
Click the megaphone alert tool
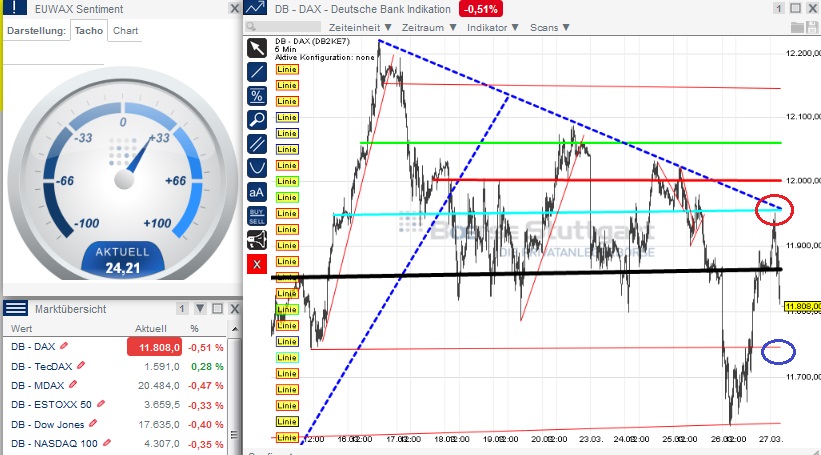tap(257, 240)
